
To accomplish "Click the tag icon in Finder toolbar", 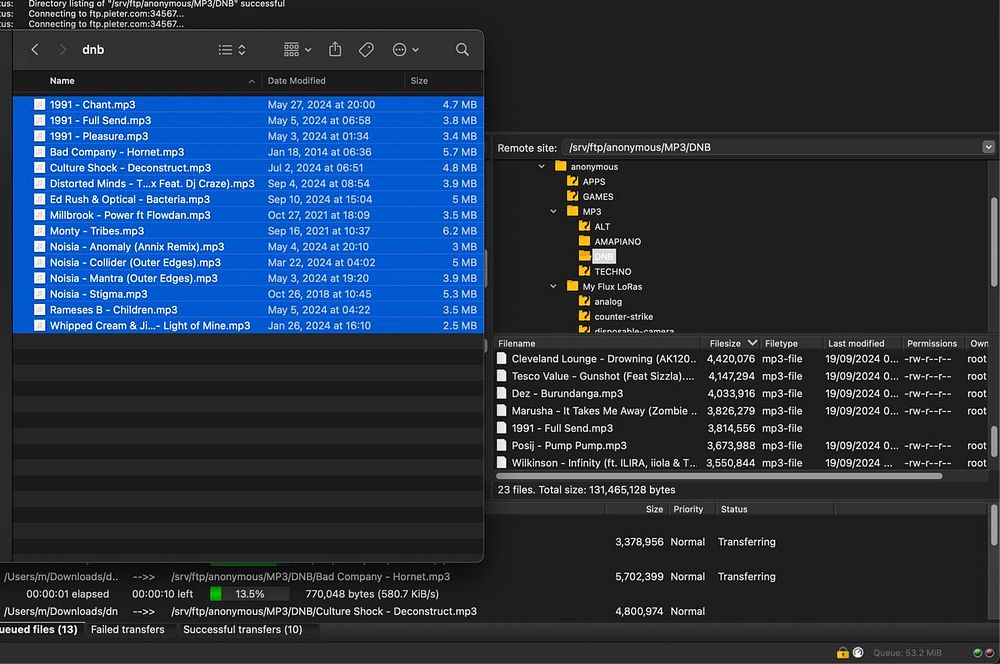I will click(366, 50).
